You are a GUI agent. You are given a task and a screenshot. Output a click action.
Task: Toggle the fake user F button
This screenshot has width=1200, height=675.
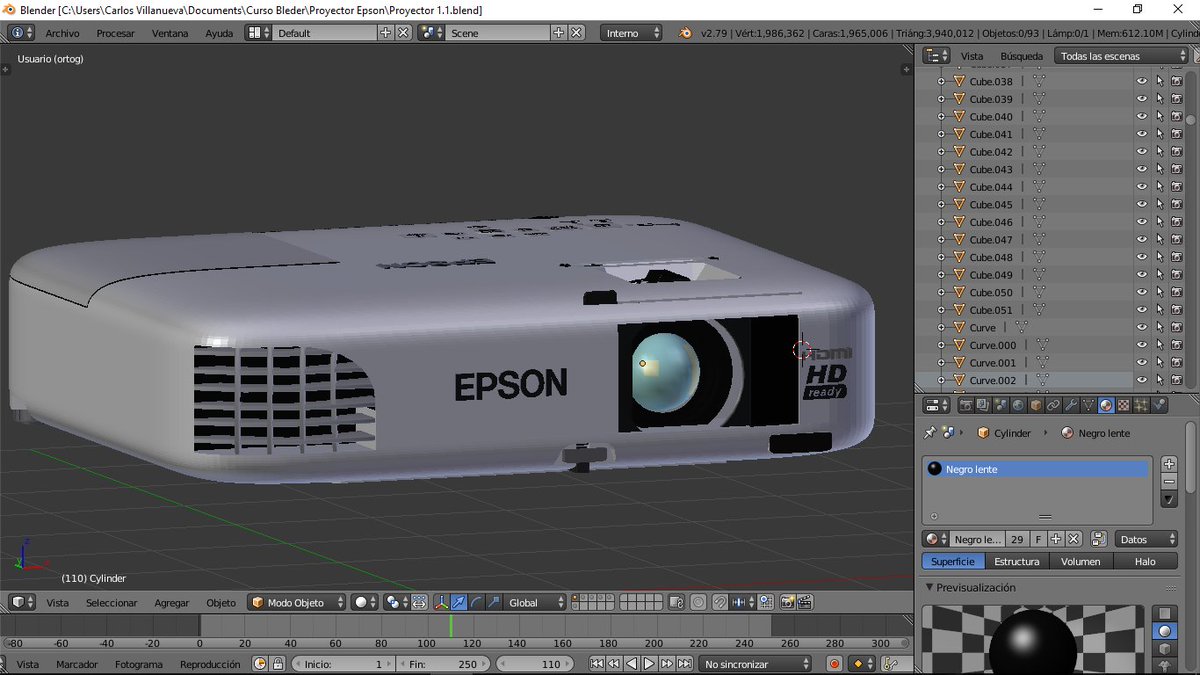tap(1038, 539)
